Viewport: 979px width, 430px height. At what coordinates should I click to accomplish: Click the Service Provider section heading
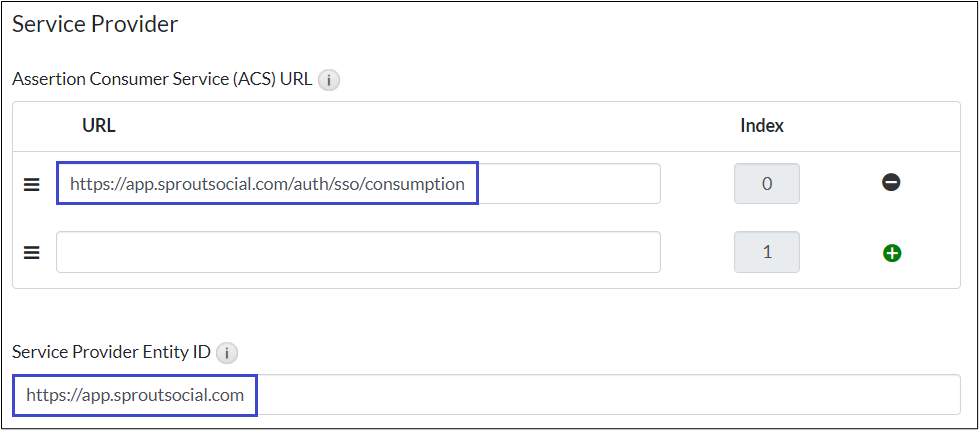coord(95,24)
